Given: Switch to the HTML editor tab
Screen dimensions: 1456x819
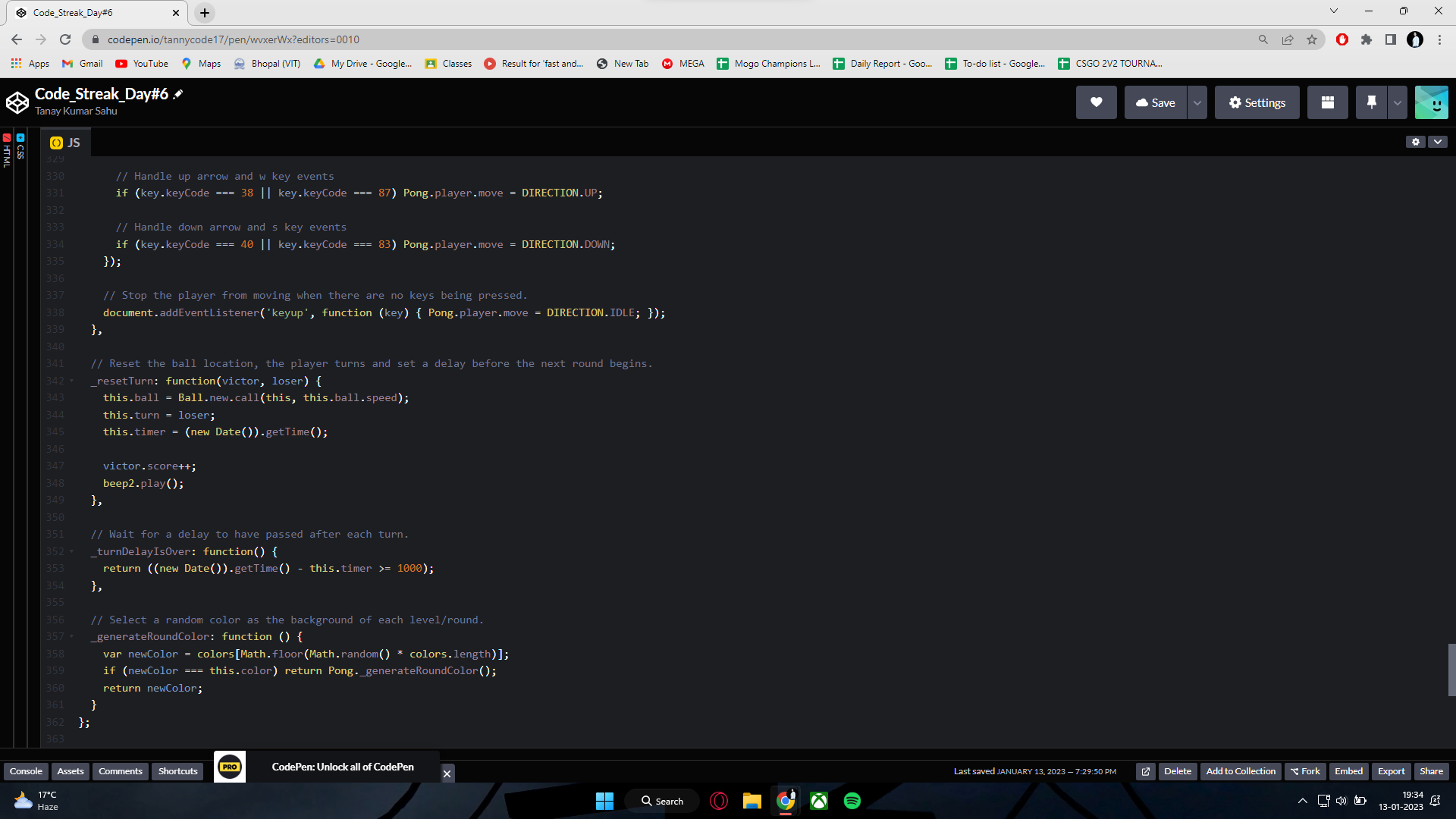Looking at the screenshot, I should [x=7, y=149].
